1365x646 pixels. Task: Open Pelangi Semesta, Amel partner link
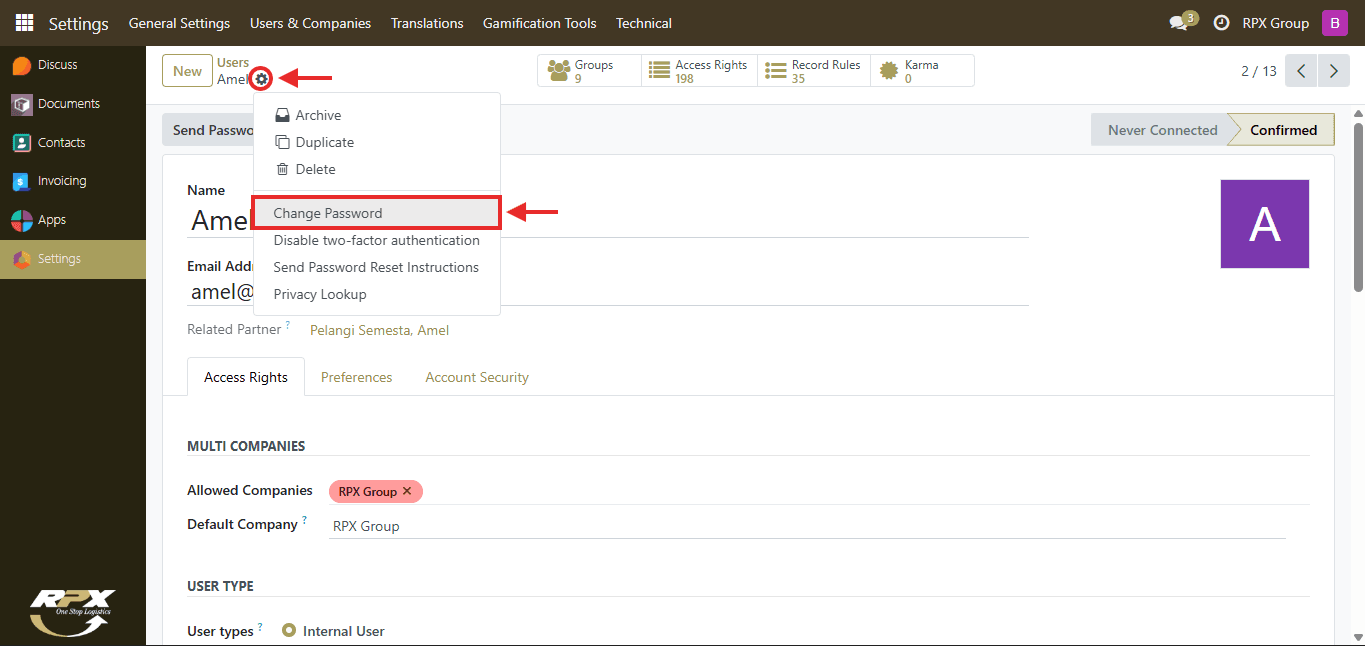tap(379, 330)
